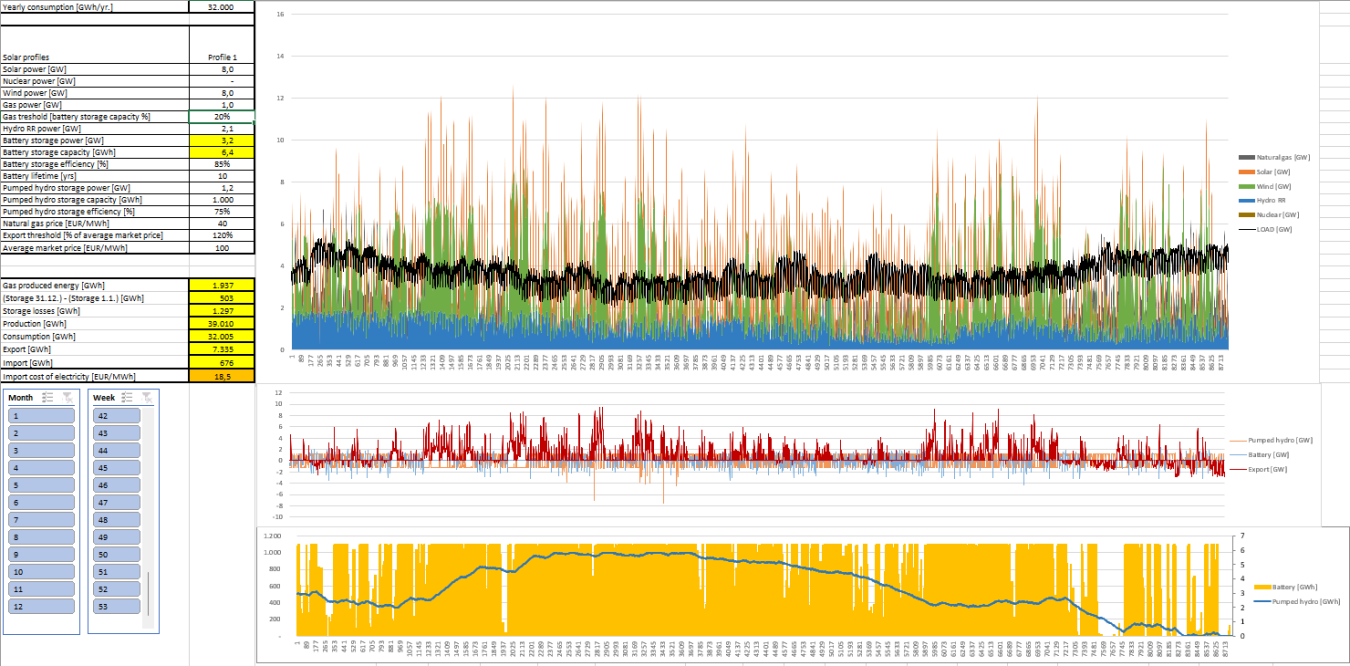Image resolution: width=1350 pixels, height=666 pixels.
Task: Select the Yearly consumption 32.000 cell
Action: pyautogui.click(x=221, y=7)
